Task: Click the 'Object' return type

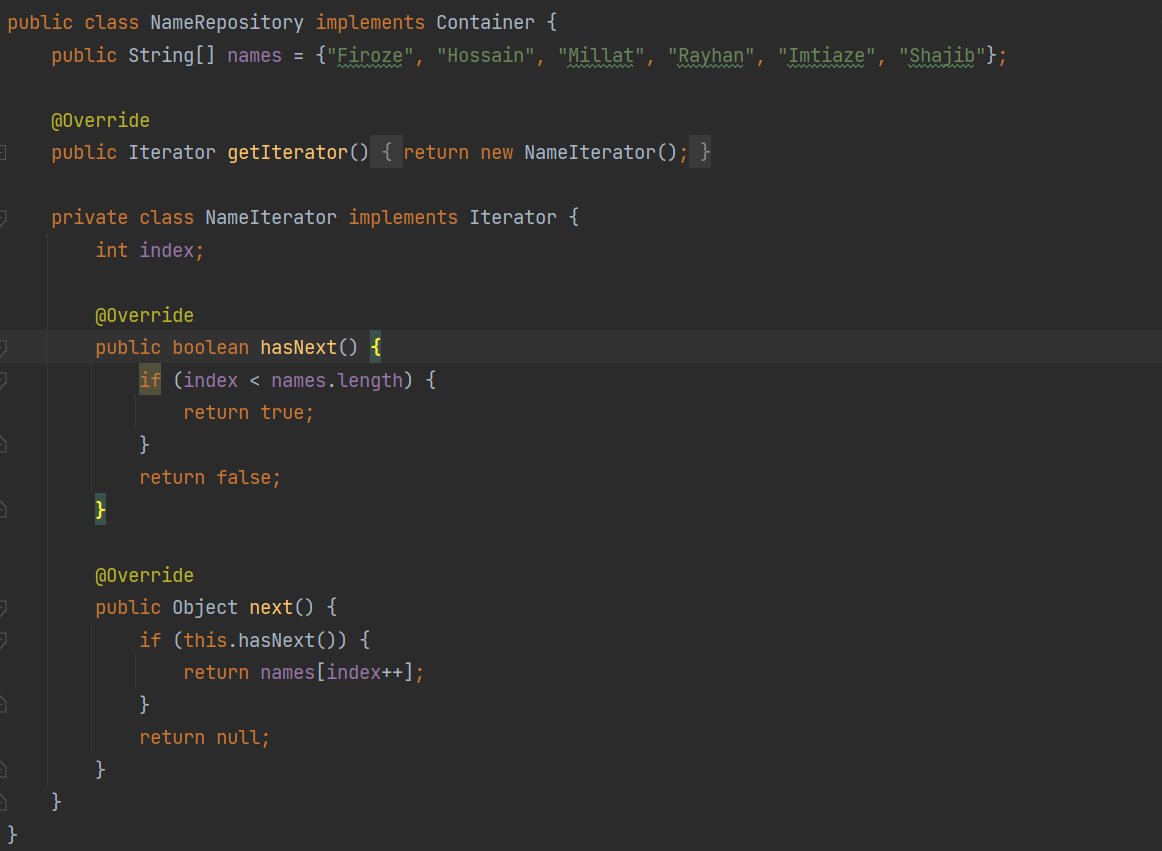Action: [205, 608]
